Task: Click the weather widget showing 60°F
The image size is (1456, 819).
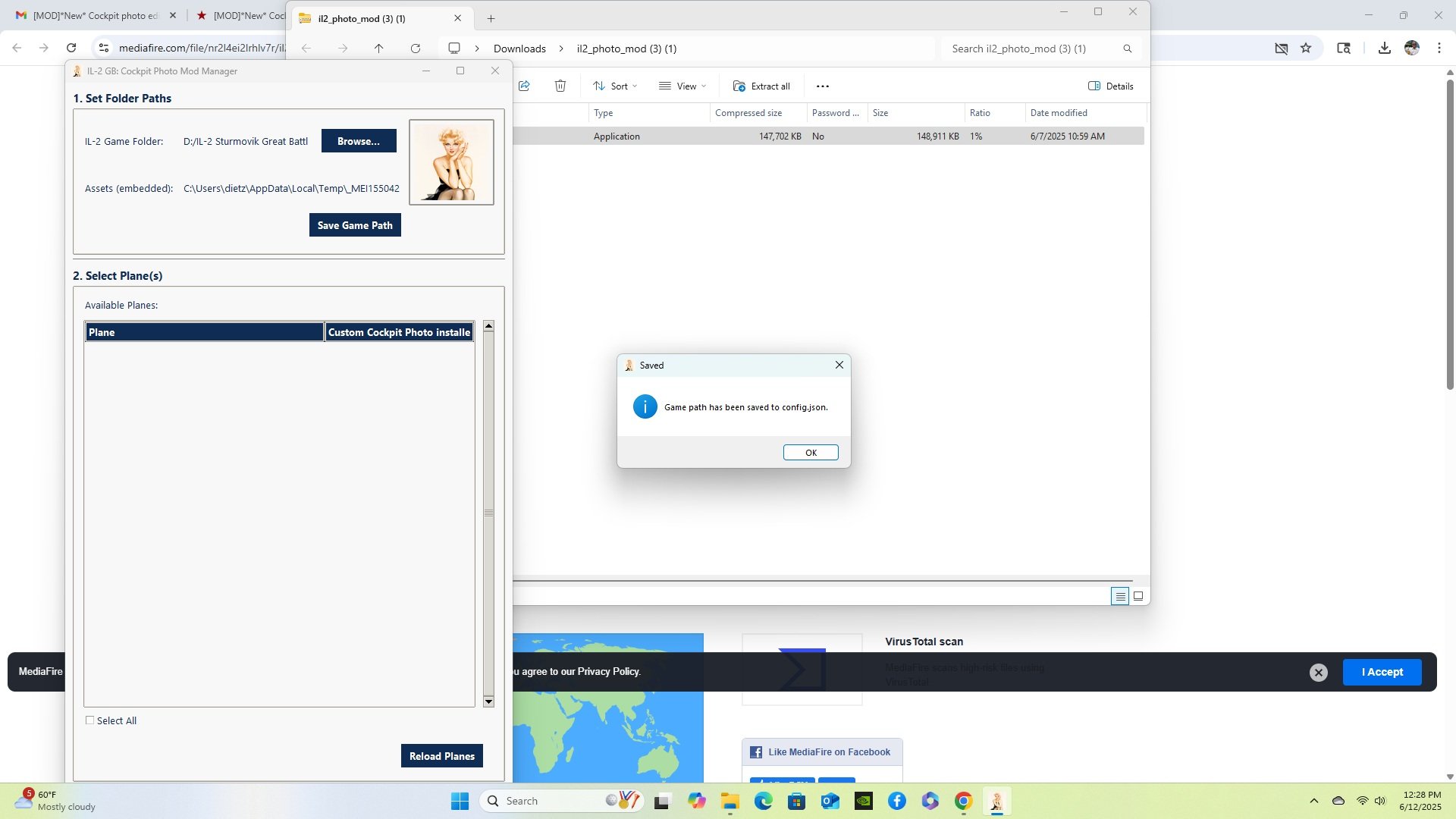Action: tap(55, 801)
